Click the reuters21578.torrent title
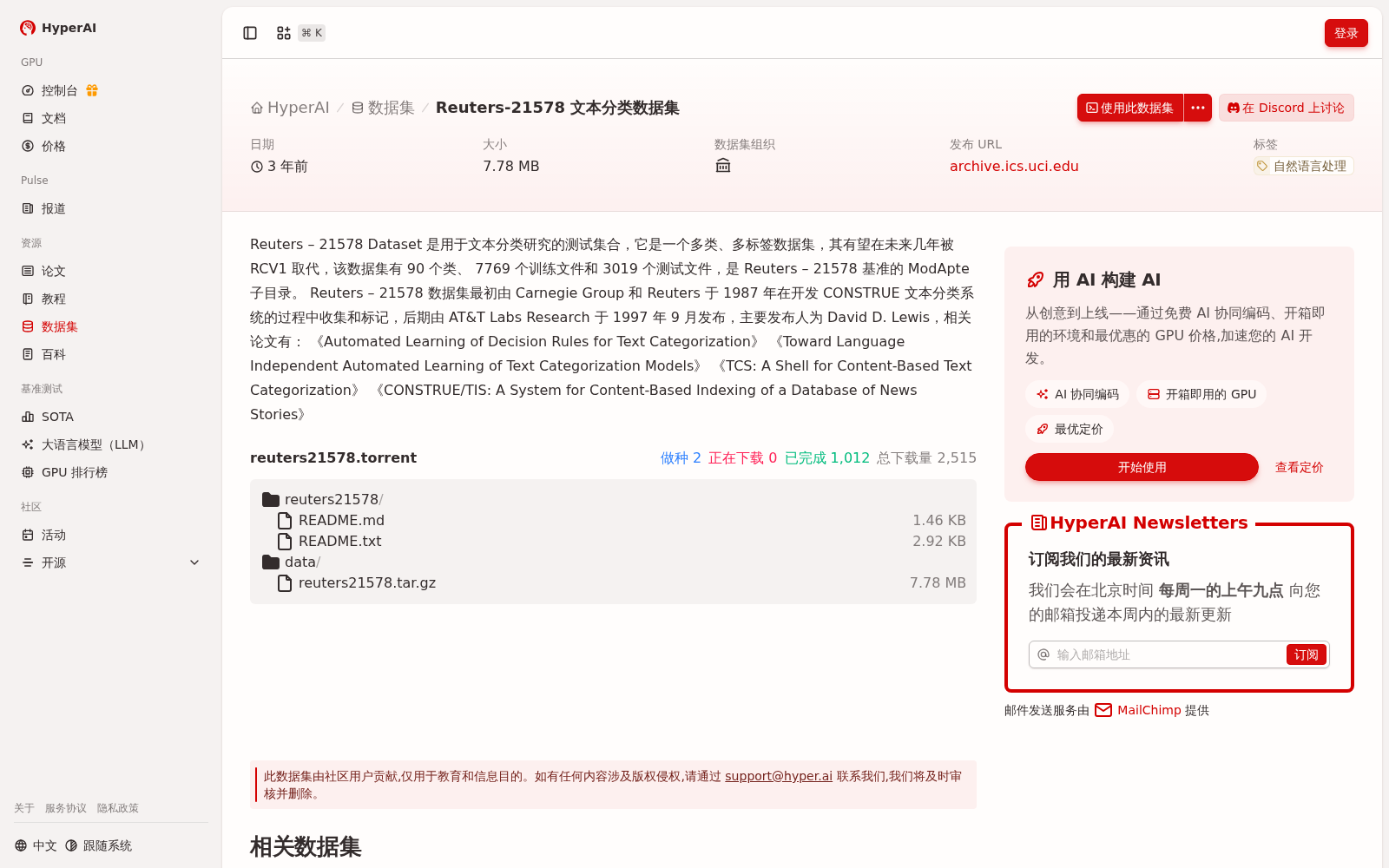The image size is (1389, 868). pos(333,457)
